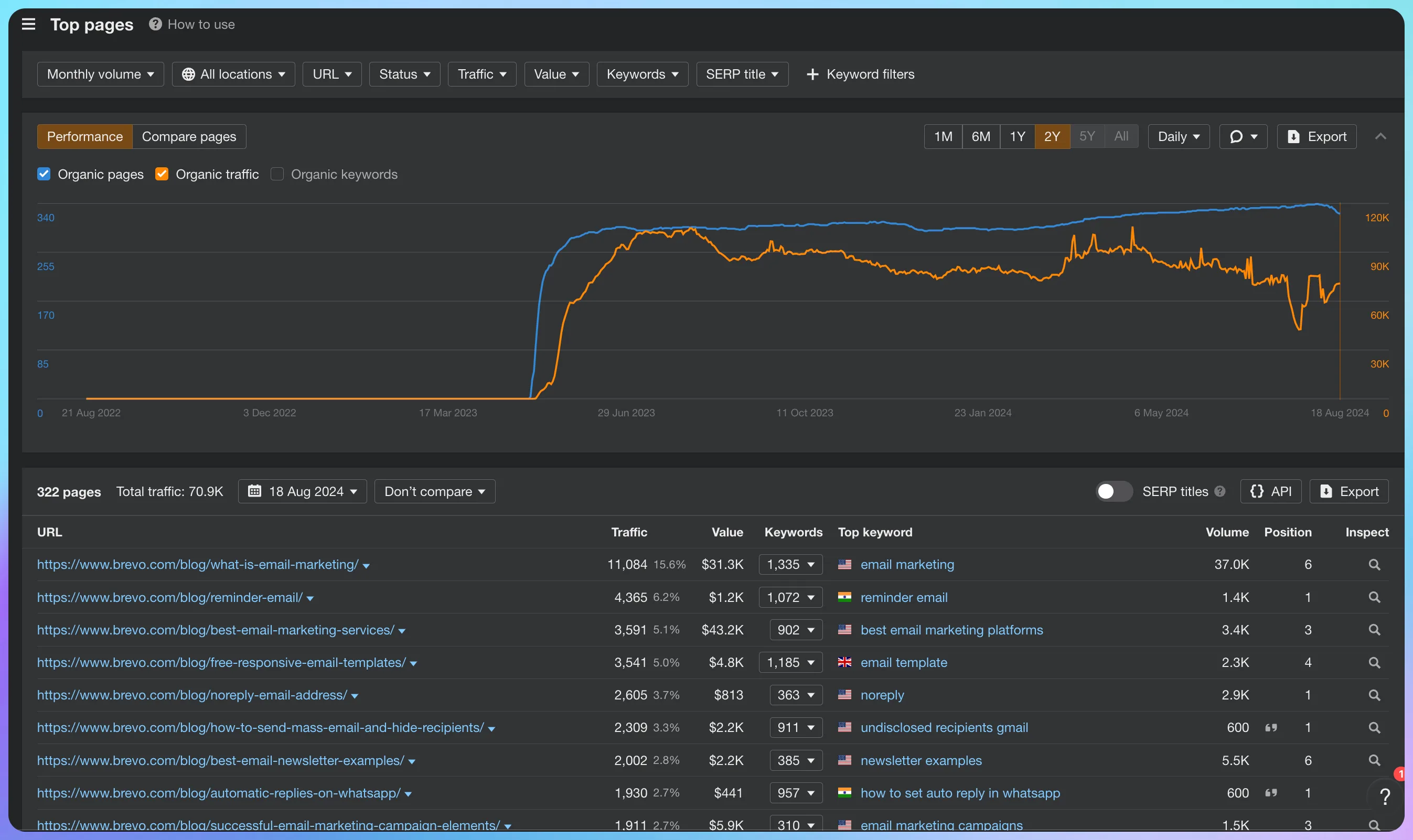Change the Daily granularity dropdown
1413x840 pixels.
coord(1179,136)
